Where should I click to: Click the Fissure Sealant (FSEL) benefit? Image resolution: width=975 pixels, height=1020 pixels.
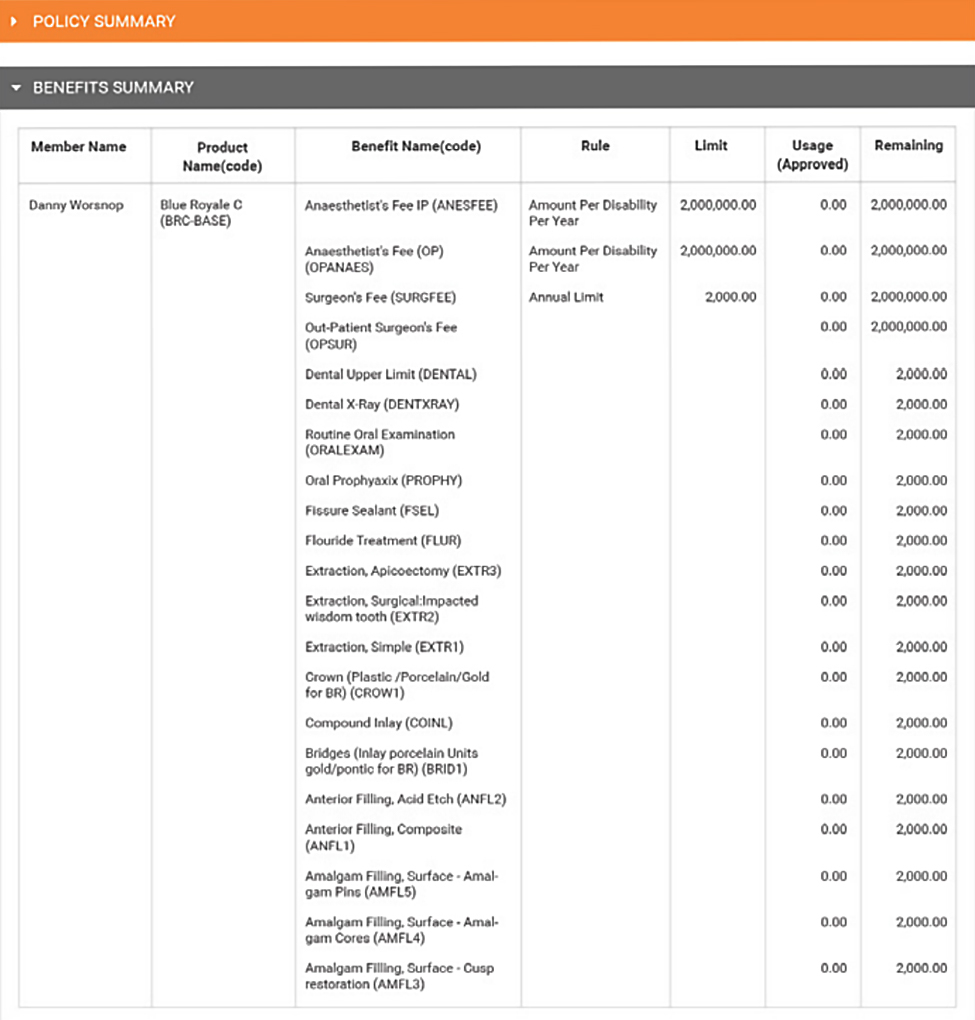click(x=372, y=511)
